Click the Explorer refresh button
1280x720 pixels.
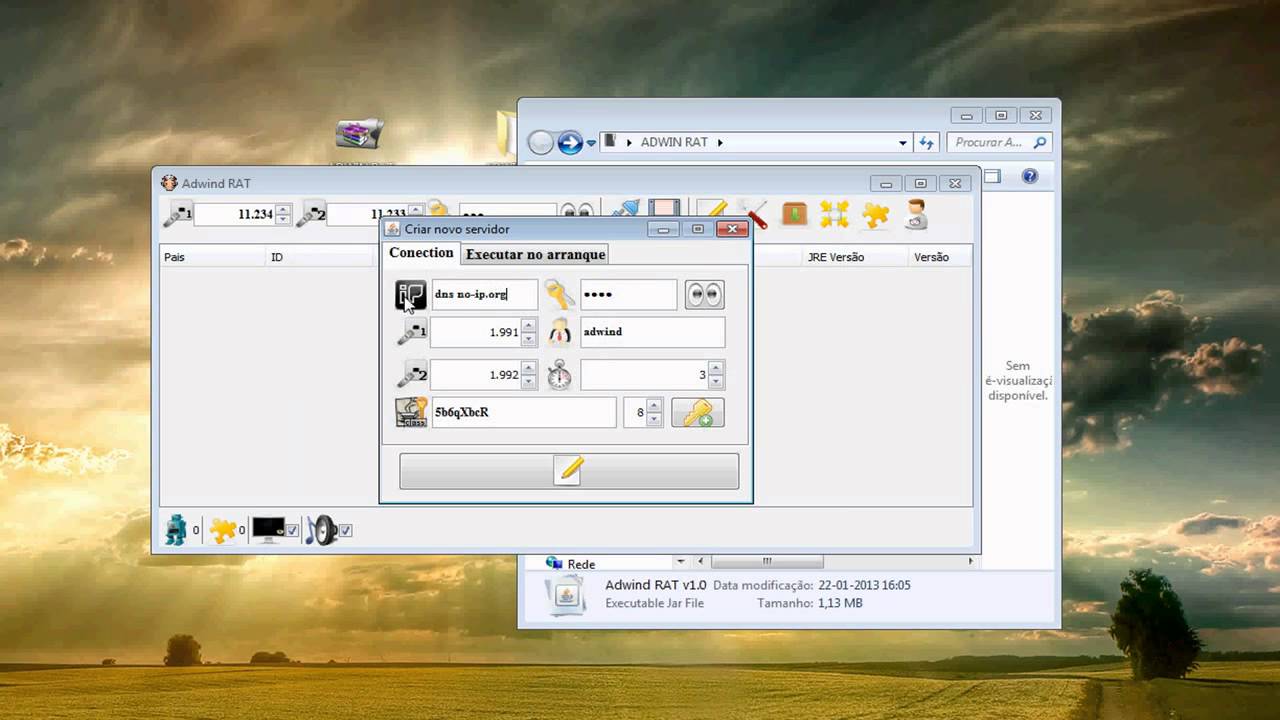(x=926, y=143)
